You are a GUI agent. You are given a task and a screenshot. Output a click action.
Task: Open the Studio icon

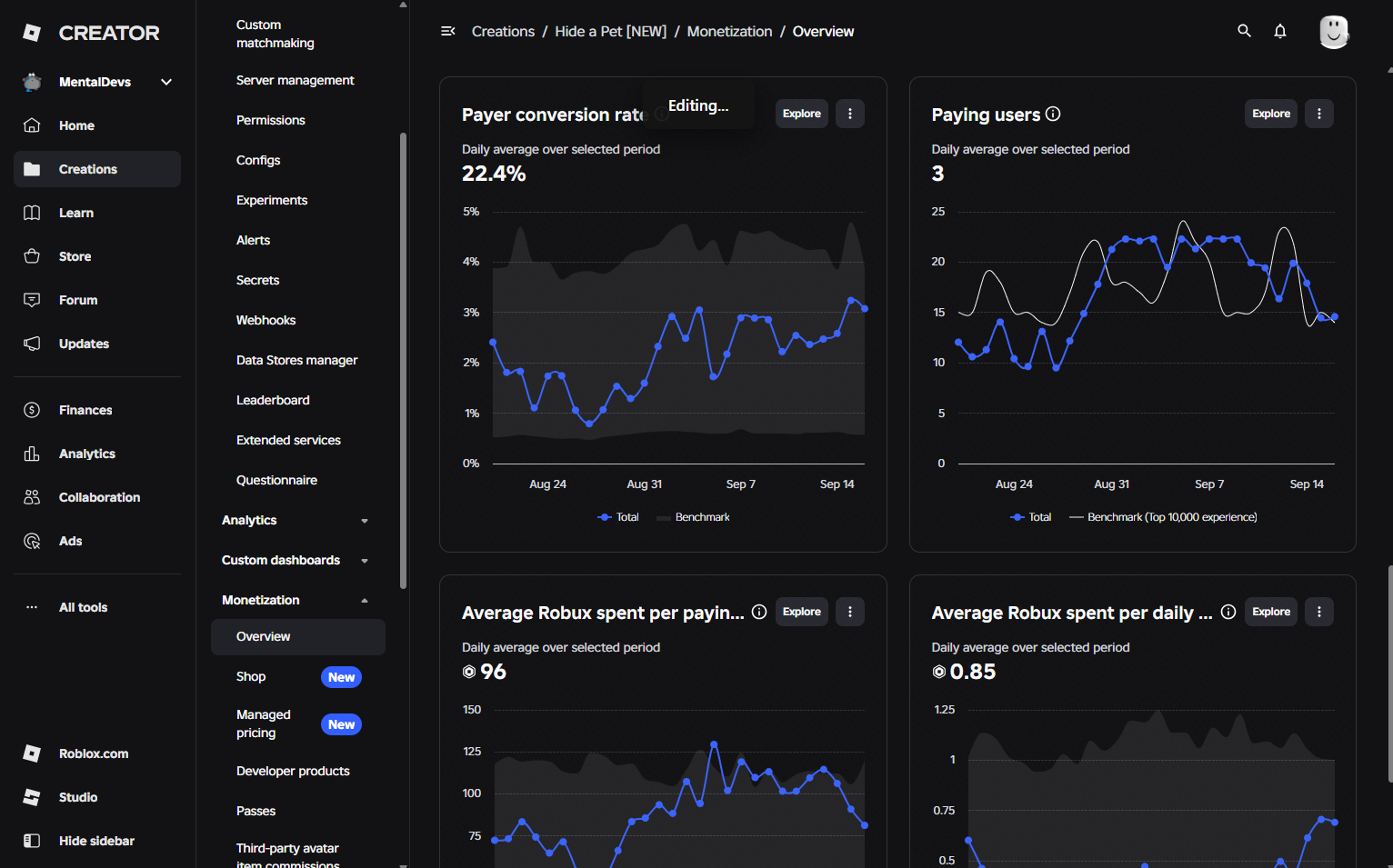pyautogui.click(x=32, y=797)
